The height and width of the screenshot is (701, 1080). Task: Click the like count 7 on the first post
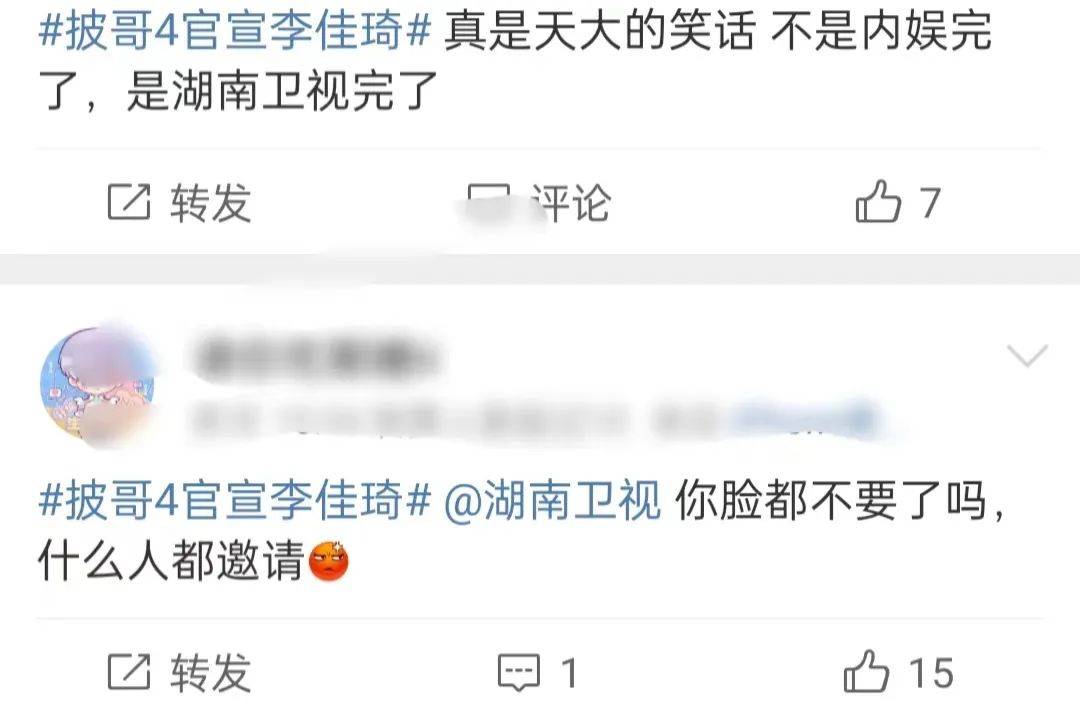pyautogui.click(x=930, y=203)
